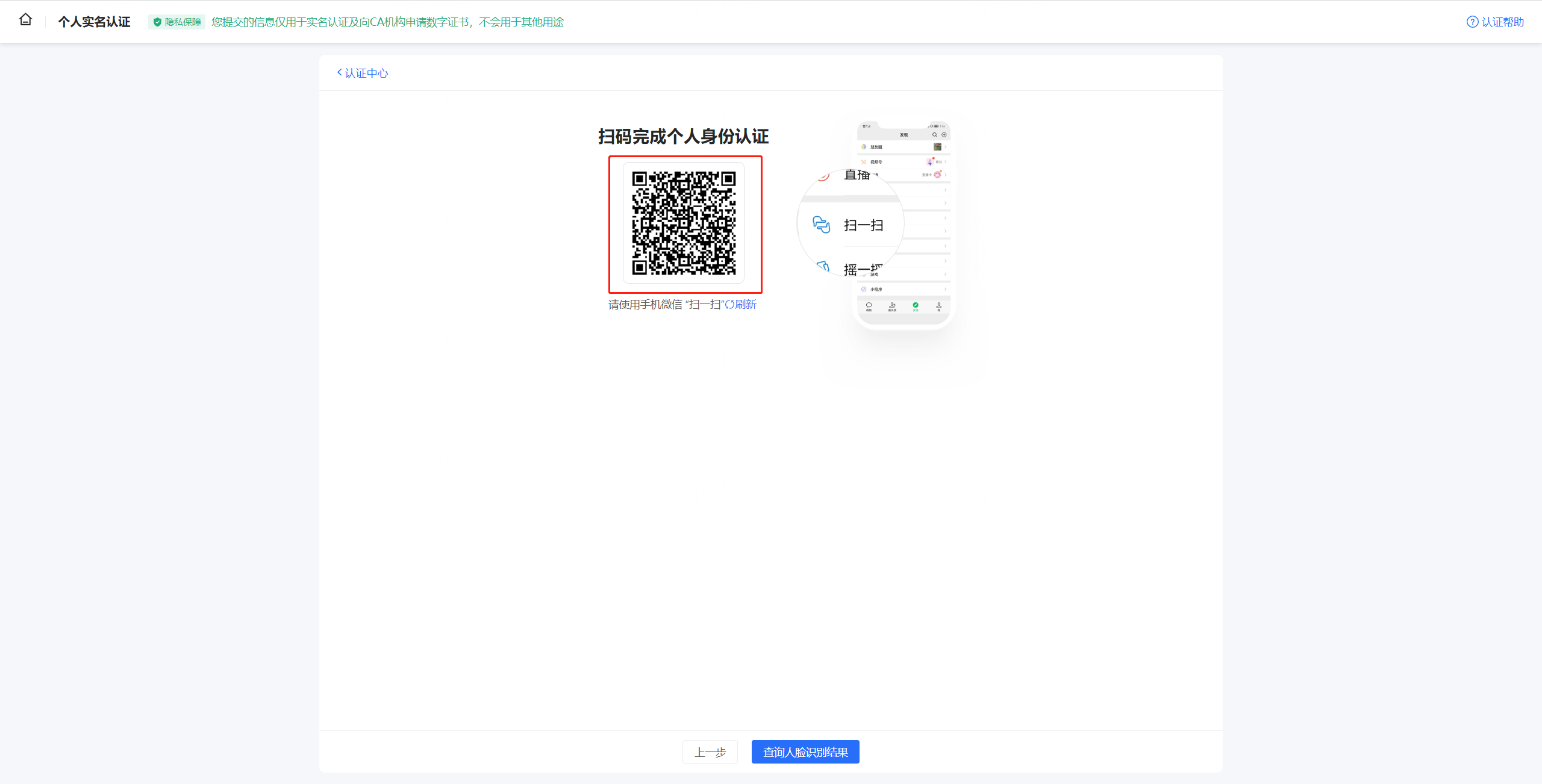Viewport: 1542px width, 784px height.
Task: Go to home via house icon
Action: [x=25, y=20]
